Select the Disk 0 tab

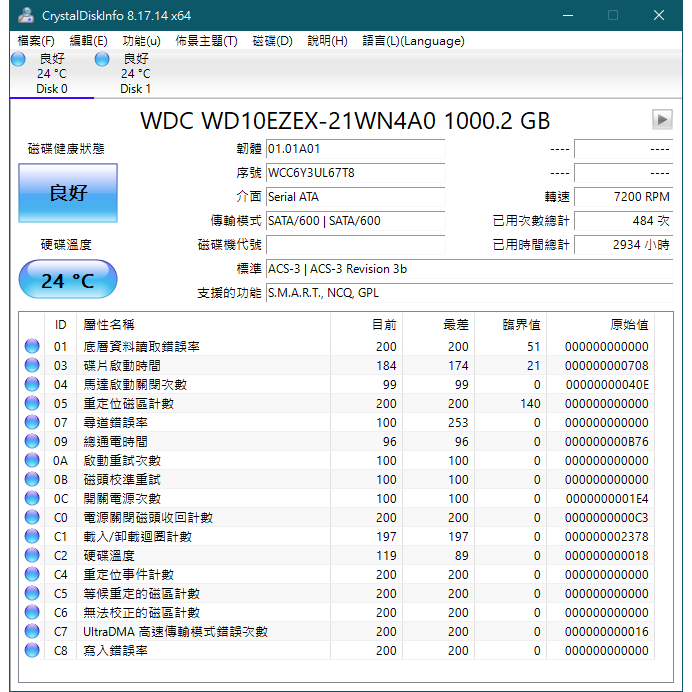(x=52, y=74)
